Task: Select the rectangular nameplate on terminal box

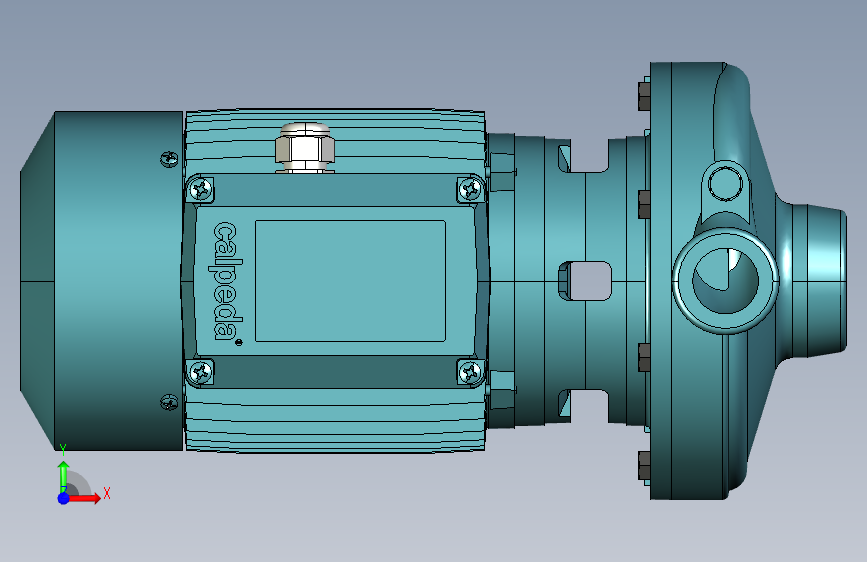Action: click(x=350, y=281)
